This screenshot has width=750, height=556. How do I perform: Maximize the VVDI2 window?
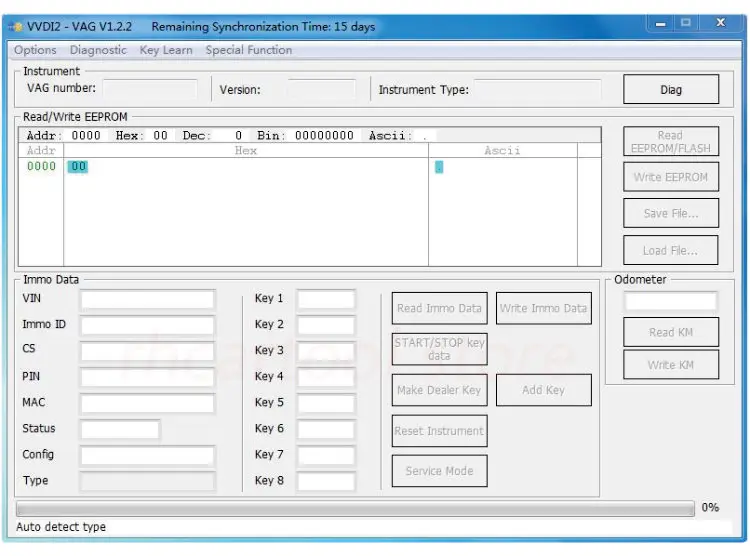point(686,23)
